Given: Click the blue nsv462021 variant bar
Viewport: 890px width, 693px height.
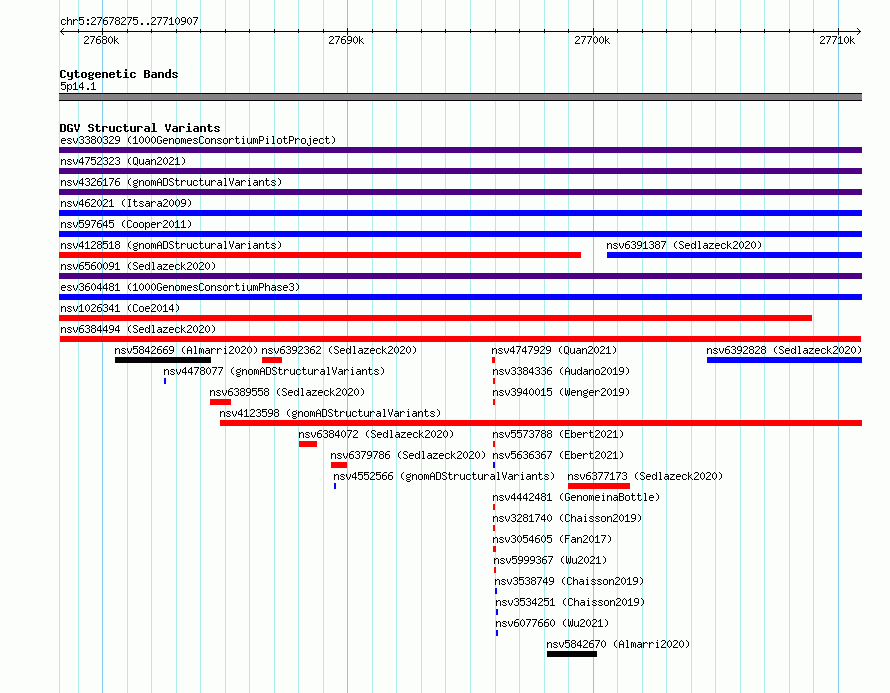Looking at the screenshot, I should (x=460, y=213).
